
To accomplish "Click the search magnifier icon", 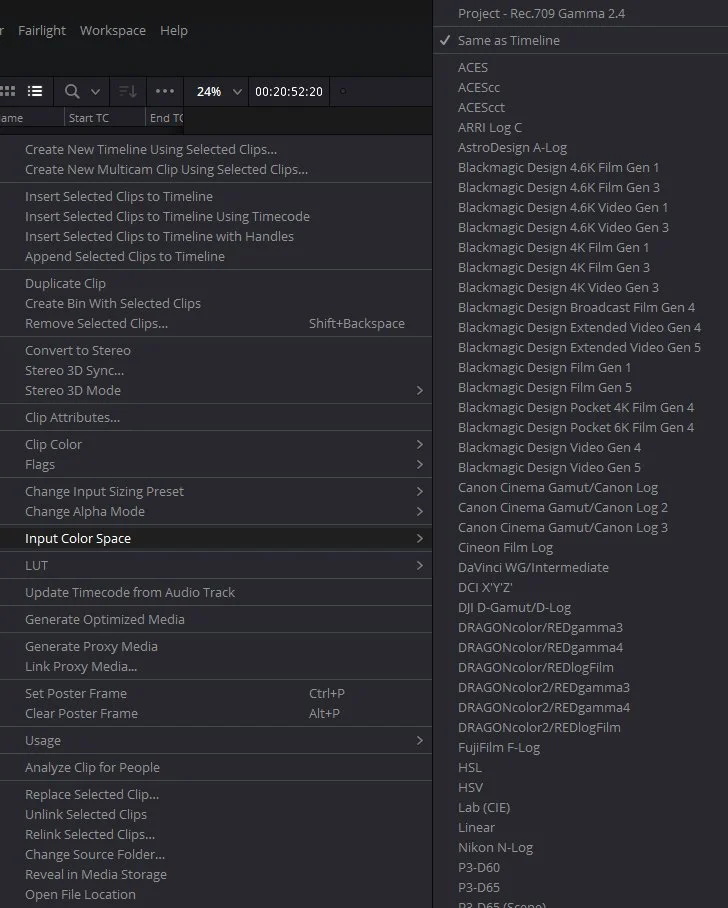I will click(72, 91).
